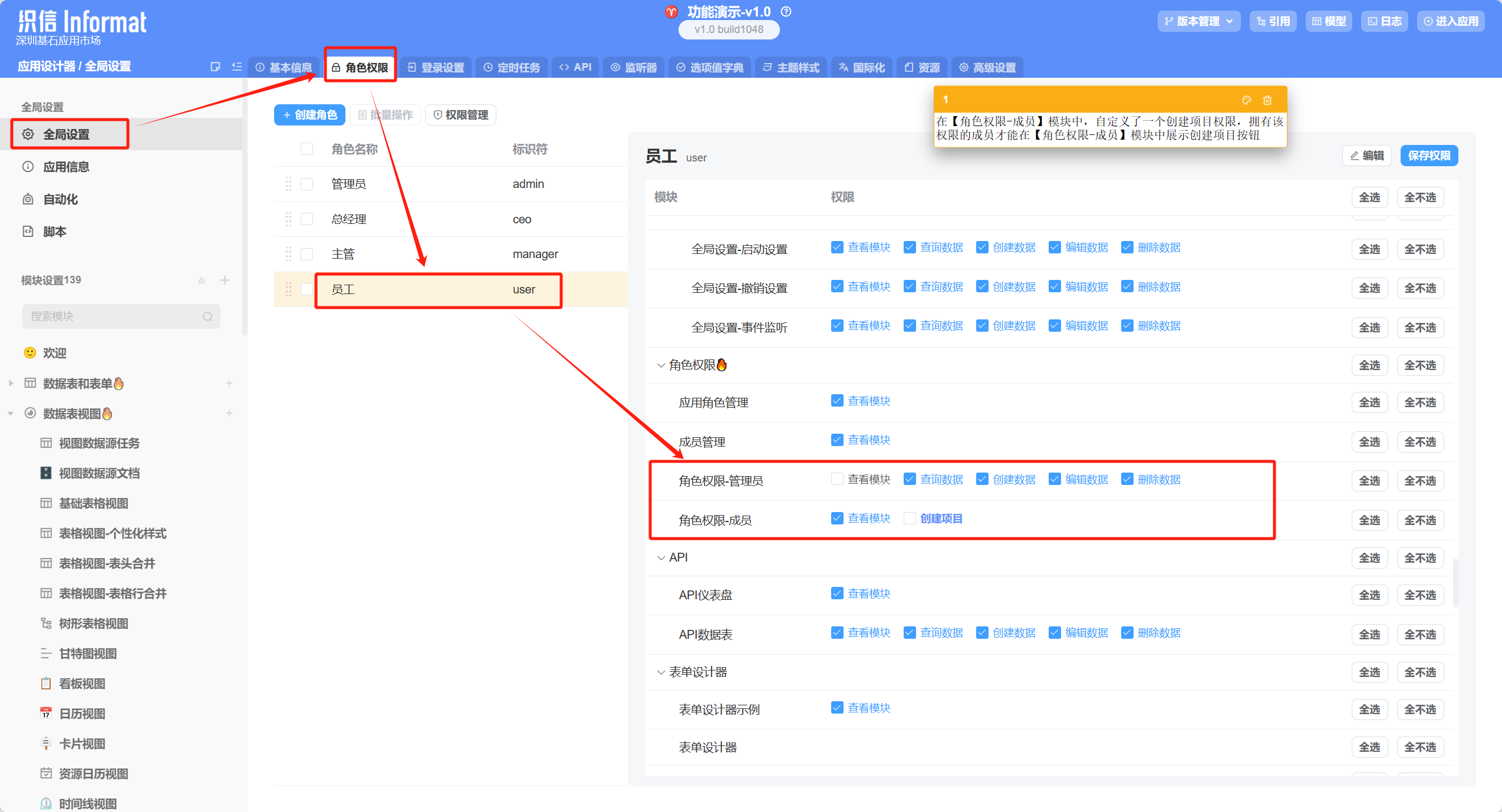Click the plus icon next to 模块设置139

pyautogui.click(x=225, y=280)
